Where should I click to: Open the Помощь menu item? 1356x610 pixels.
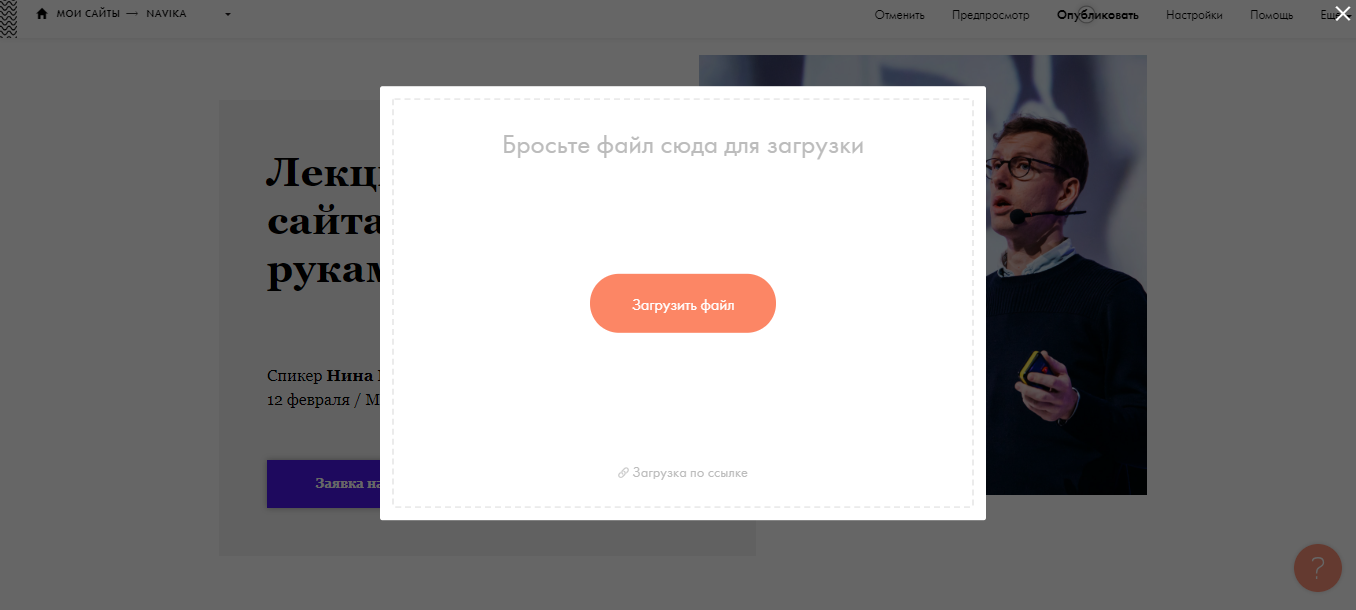point(1271,15)
